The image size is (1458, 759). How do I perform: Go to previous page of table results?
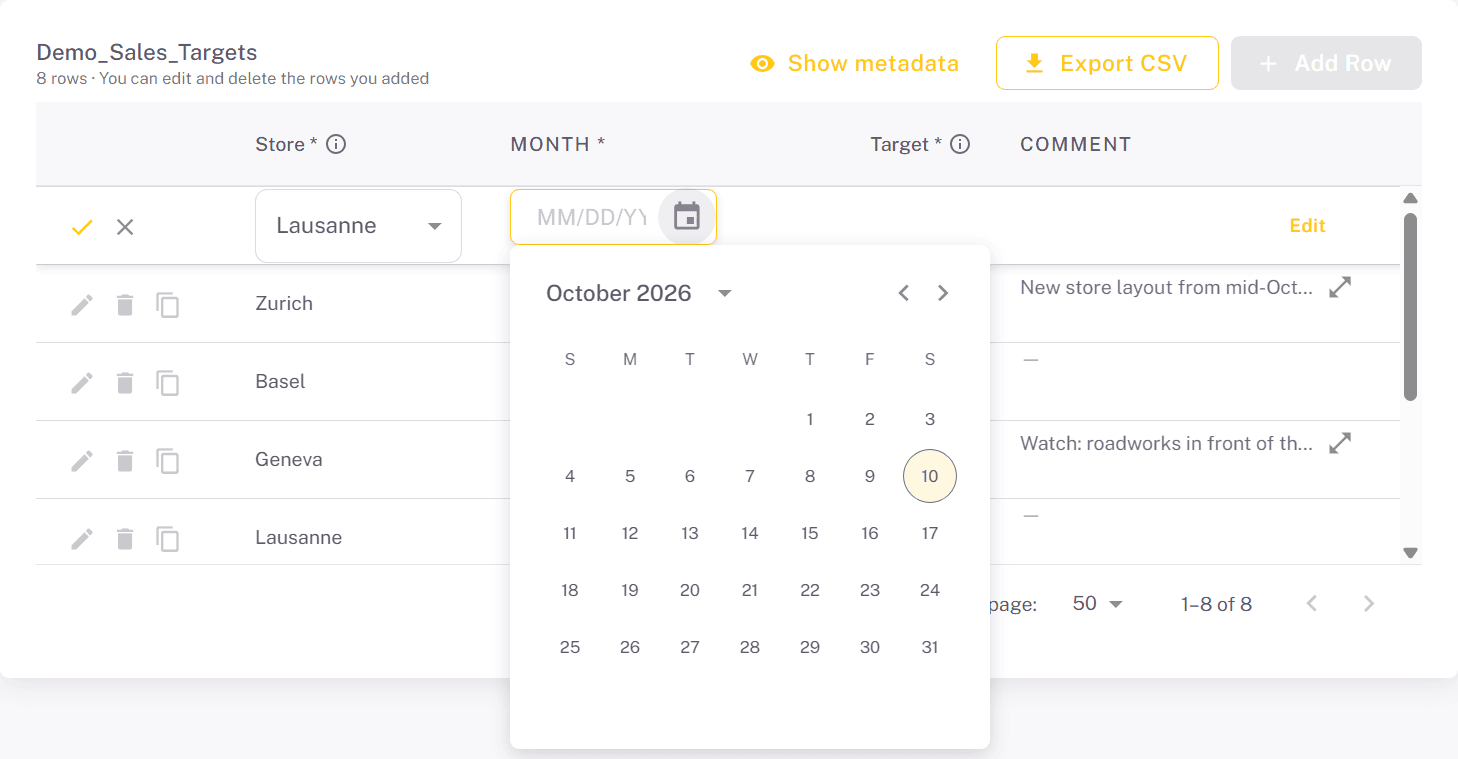1312,604
